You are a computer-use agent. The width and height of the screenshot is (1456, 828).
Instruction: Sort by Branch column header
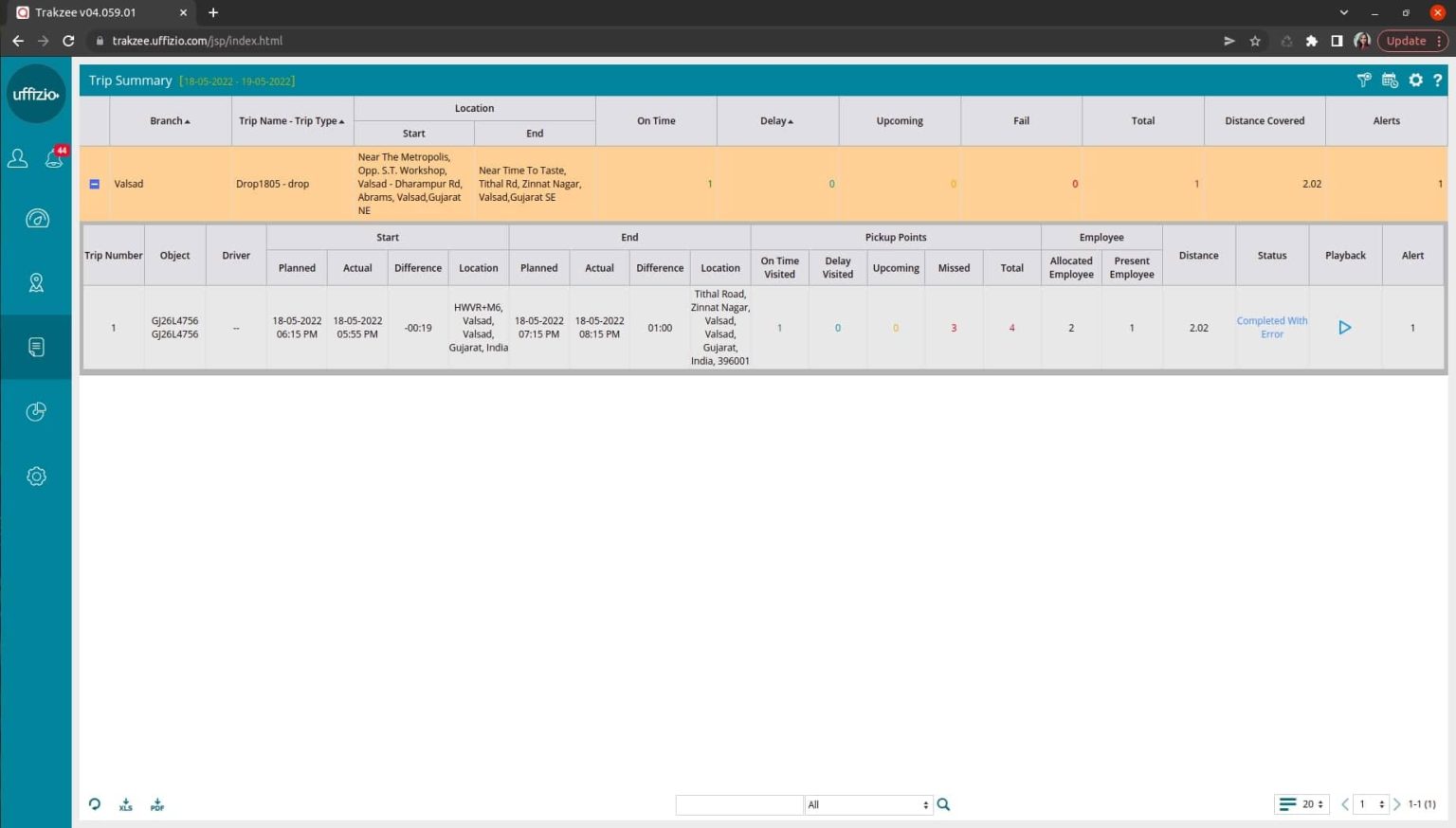[x=170, y=121]
